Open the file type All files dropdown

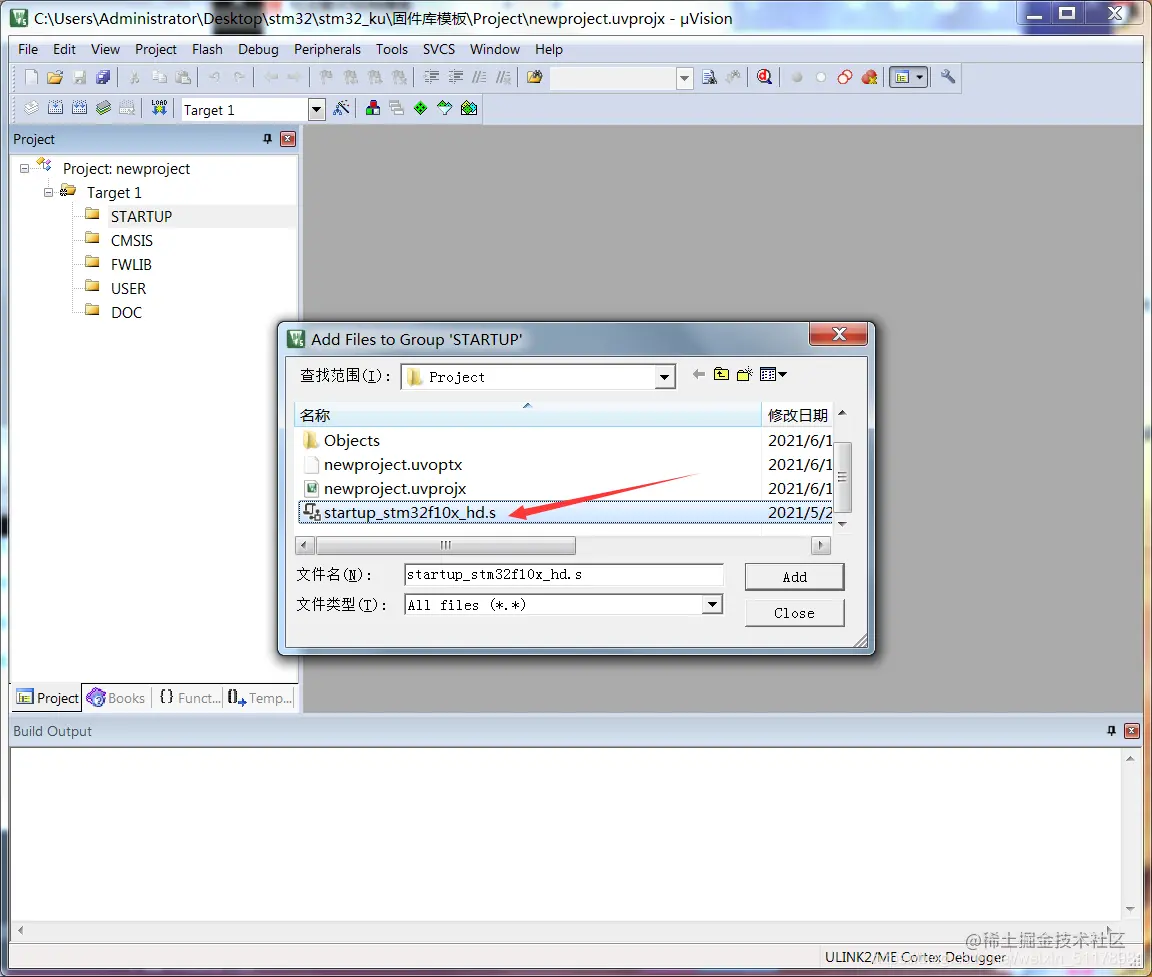click(x=711, y=605)
